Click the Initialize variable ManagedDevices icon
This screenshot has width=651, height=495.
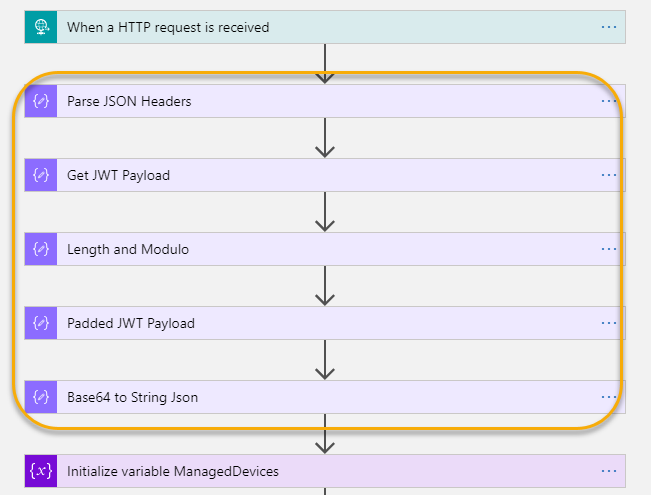[41, 471]
